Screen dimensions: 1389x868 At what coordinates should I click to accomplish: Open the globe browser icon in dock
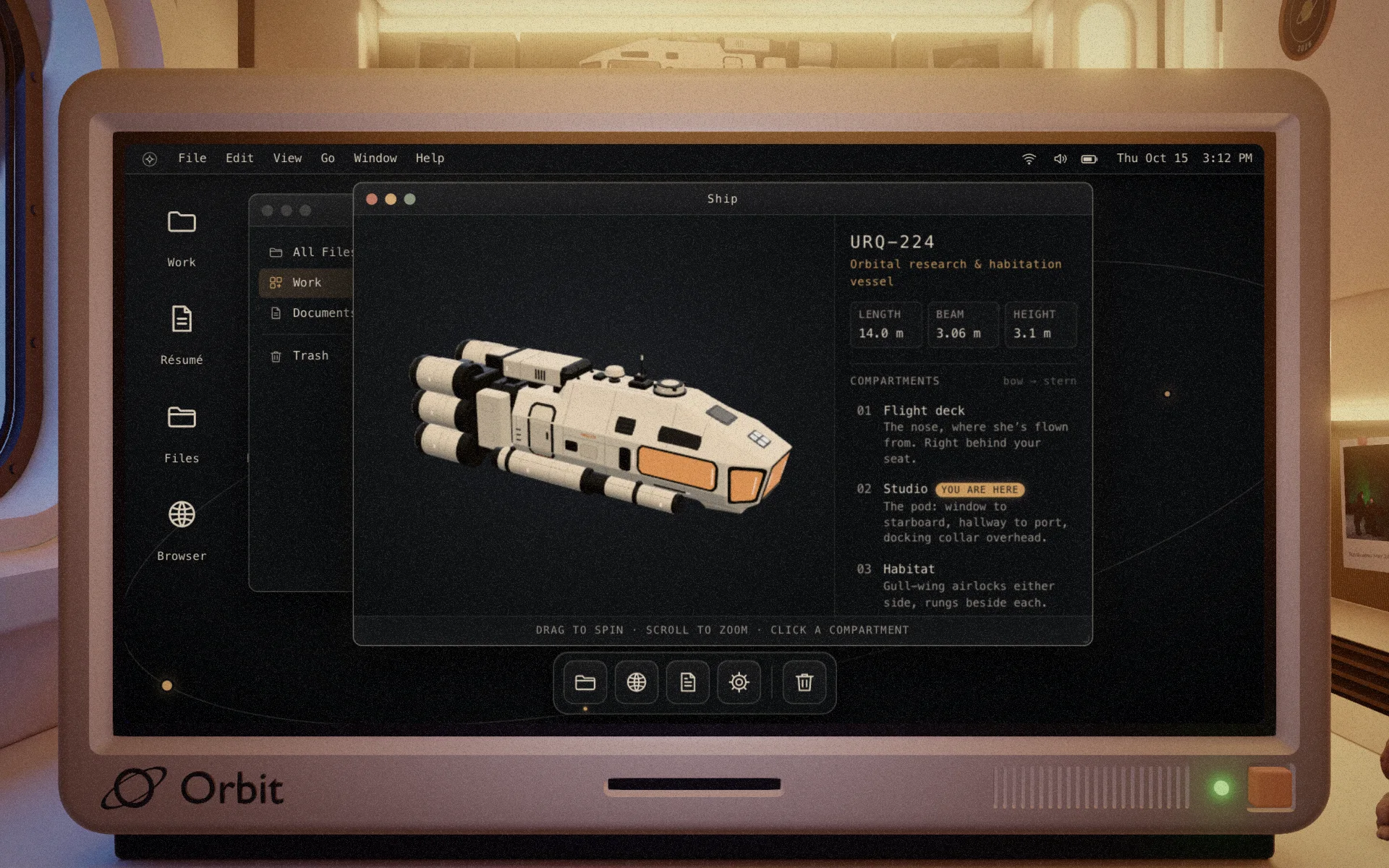[637, 682]
